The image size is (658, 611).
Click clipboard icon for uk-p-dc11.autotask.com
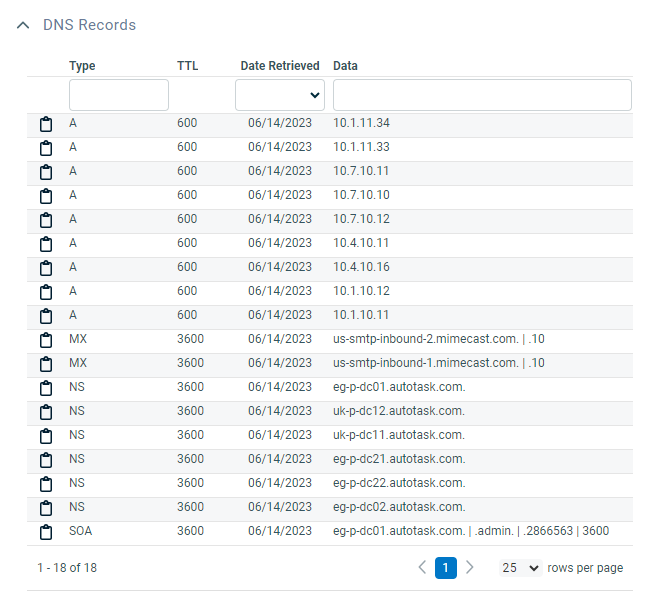tap(45, 436)
